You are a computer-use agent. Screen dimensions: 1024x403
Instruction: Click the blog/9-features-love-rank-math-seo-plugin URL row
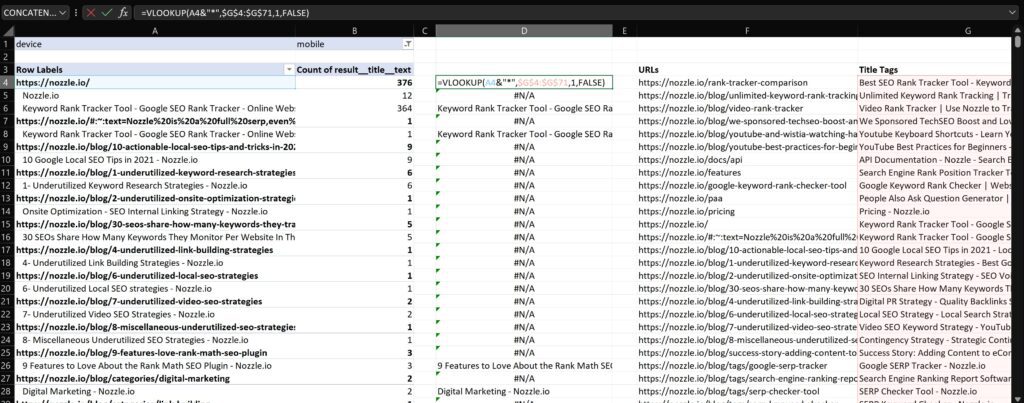[154, 353]
